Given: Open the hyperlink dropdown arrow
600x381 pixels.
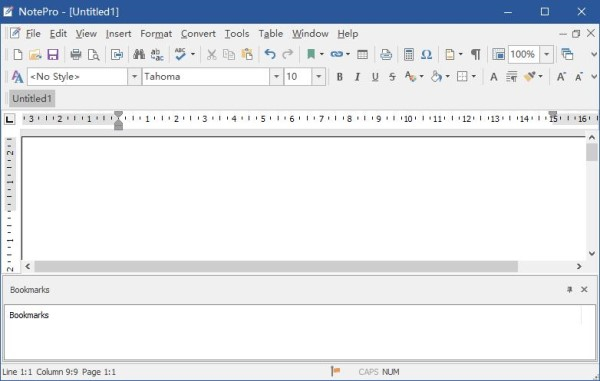Looking at the screenshot, I should 348,54.
